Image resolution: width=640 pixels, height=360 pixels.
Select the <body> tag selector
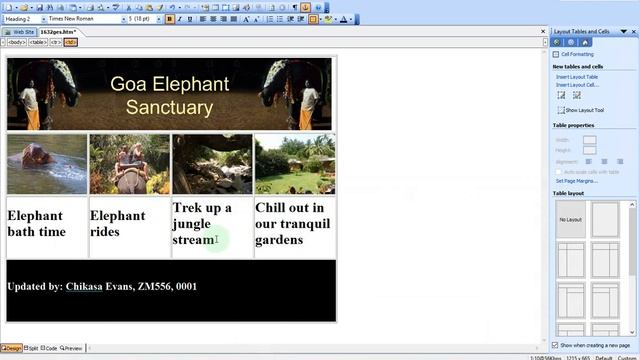[x=17, y=42]
